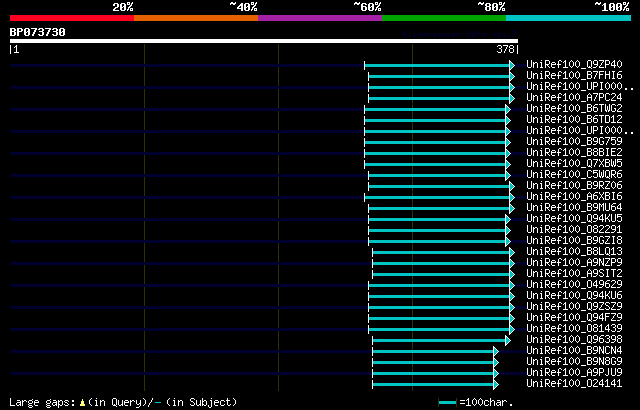Click the white BP073730 query sequence bar

264,41
